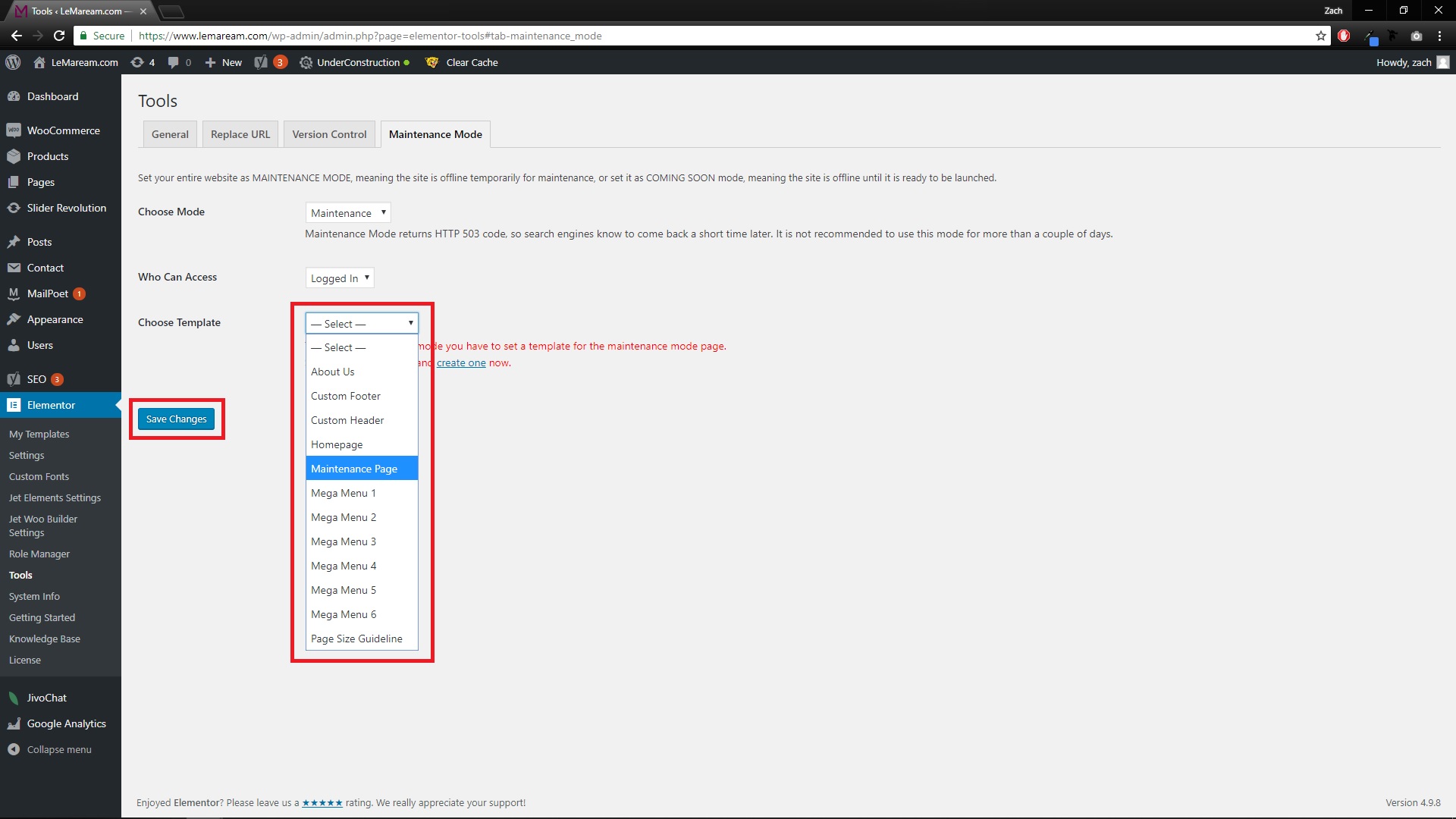Open Jet Woo Builder Settings link

pos(43,526)
